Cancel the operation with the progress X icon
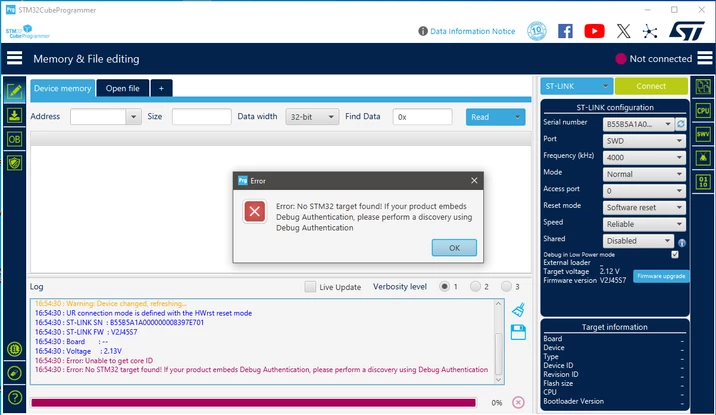Viewport: 716px width, 415px height. click(518, 402)
